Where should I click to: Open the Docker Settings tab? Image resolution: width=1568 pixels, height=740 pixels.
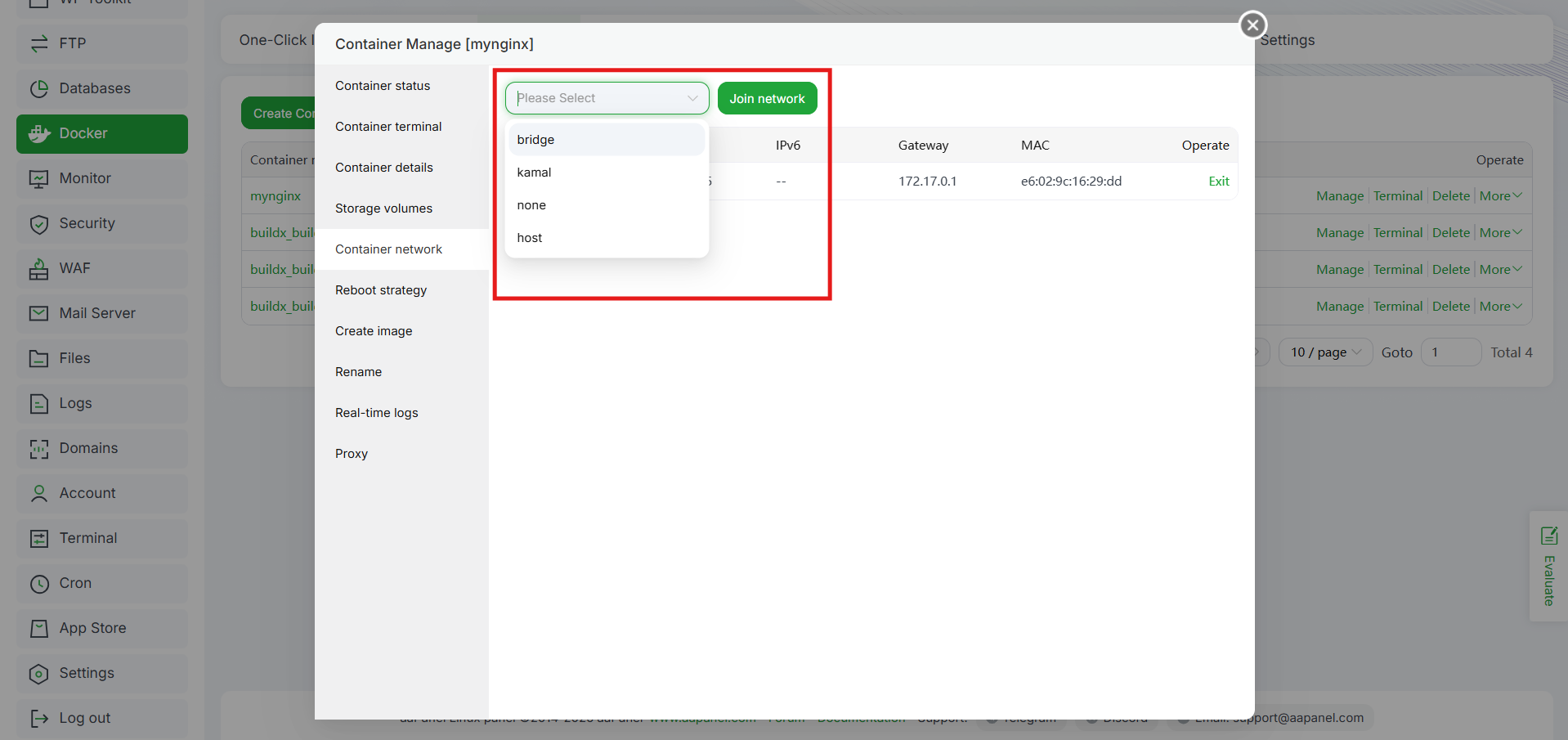[x=1287, y=40]
